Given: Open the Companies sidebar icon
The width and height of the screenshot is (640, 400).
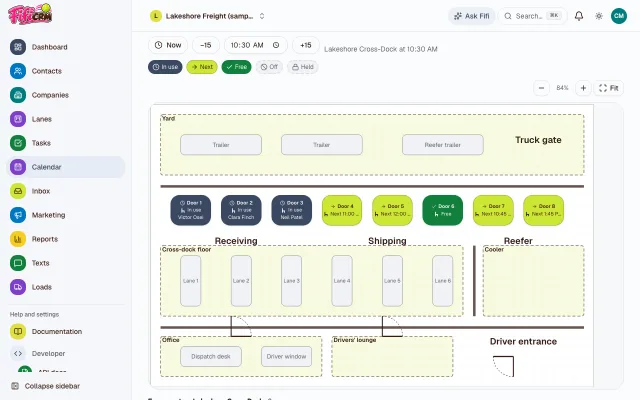Looking at the screenshot, I should [x=18, y=95].
